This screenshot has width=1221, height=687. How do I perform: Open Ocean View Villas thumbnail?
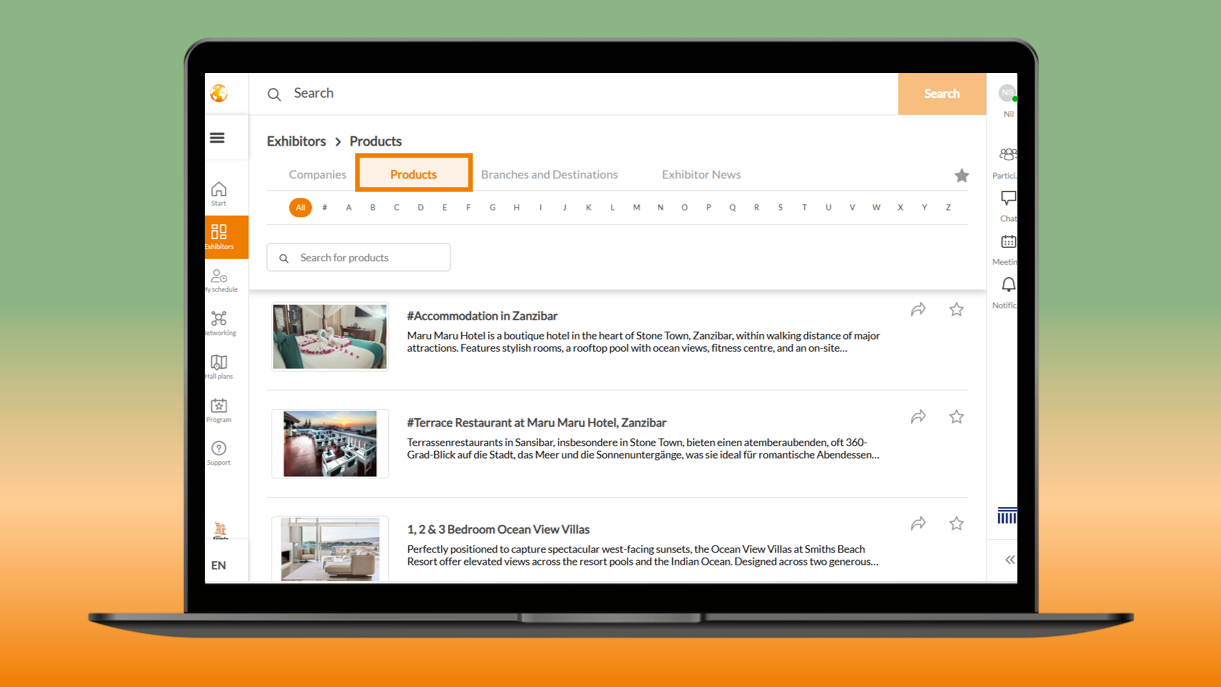[329, 549]
